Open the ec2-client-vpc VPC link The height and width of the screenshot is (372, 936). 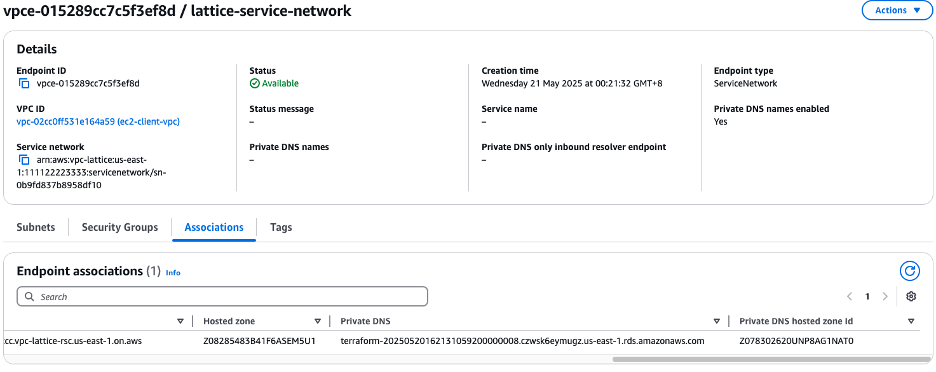(98, 121)
